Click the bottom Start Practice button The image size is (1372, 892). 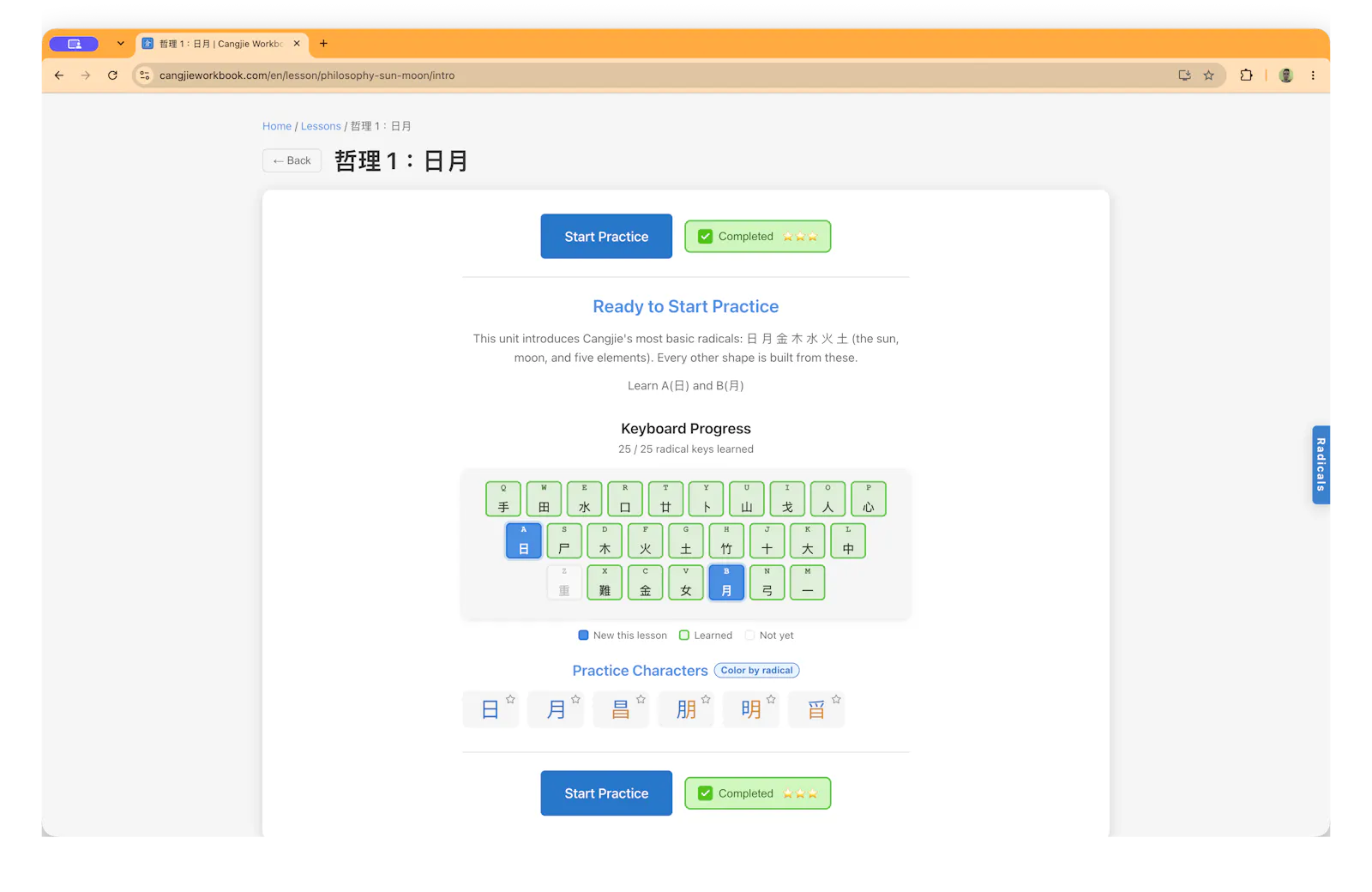point(606,793)
